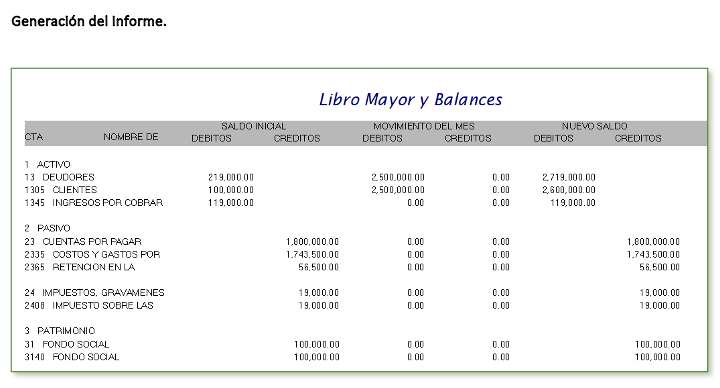Click the NUEVO SALDO column header
The height and width of the screenshot is (388, 720).
pyautogui.click(x=594, y=126)
